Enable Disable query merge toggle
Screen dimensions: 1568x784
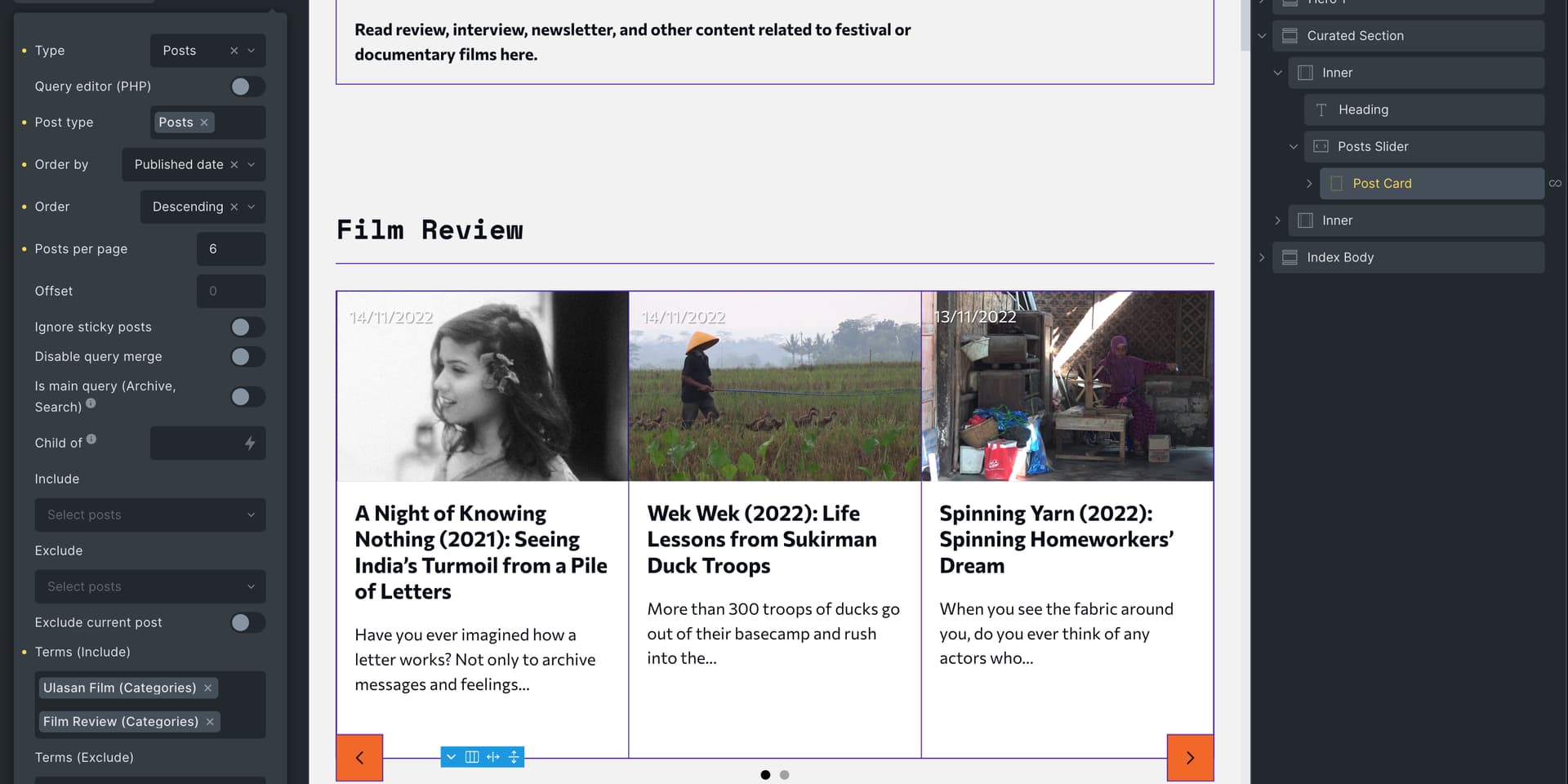pos(247,357)
